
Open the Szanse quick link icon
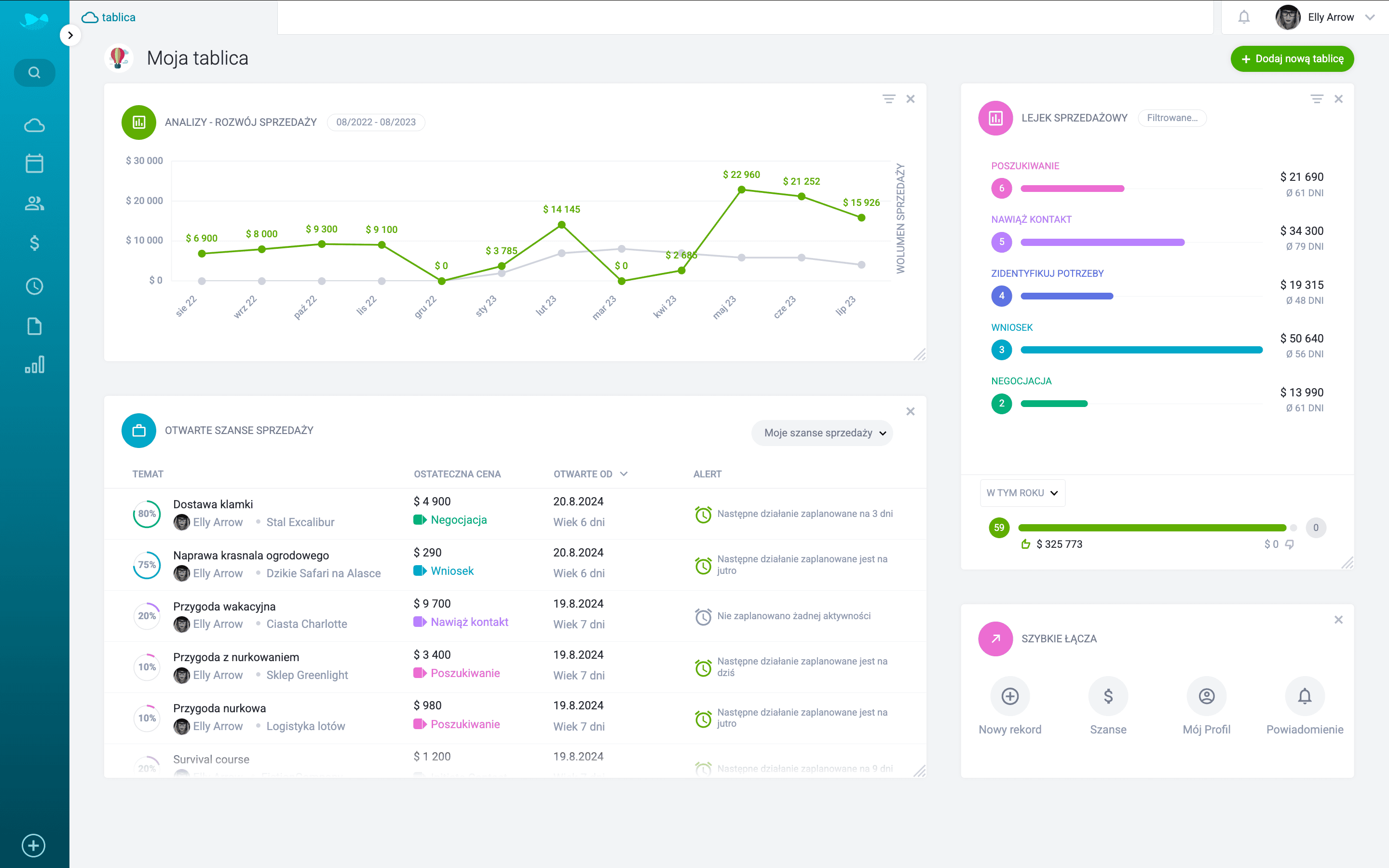click(1108, 696)
